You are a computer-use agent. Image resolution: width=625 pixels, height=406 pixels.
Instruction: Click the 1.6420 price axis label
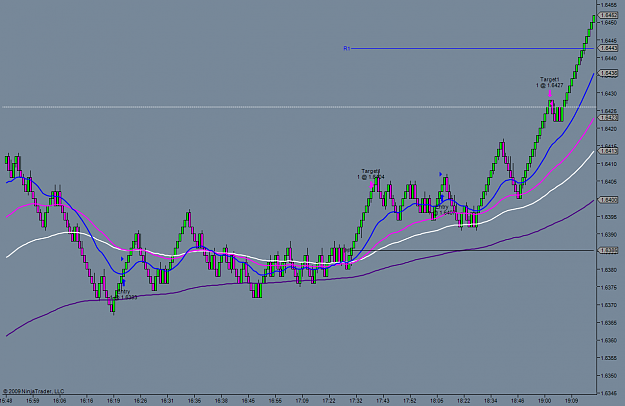[x=610, y=129]
